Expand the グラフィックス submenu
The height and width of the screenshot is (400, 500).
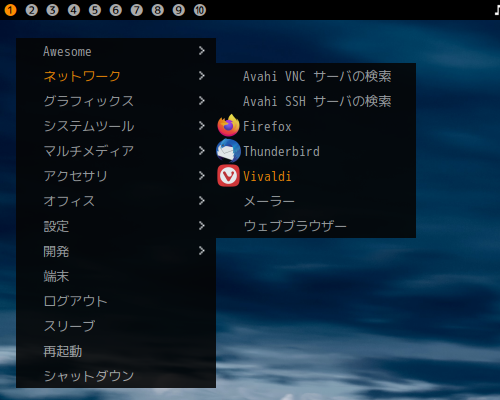tap(116, 101)
